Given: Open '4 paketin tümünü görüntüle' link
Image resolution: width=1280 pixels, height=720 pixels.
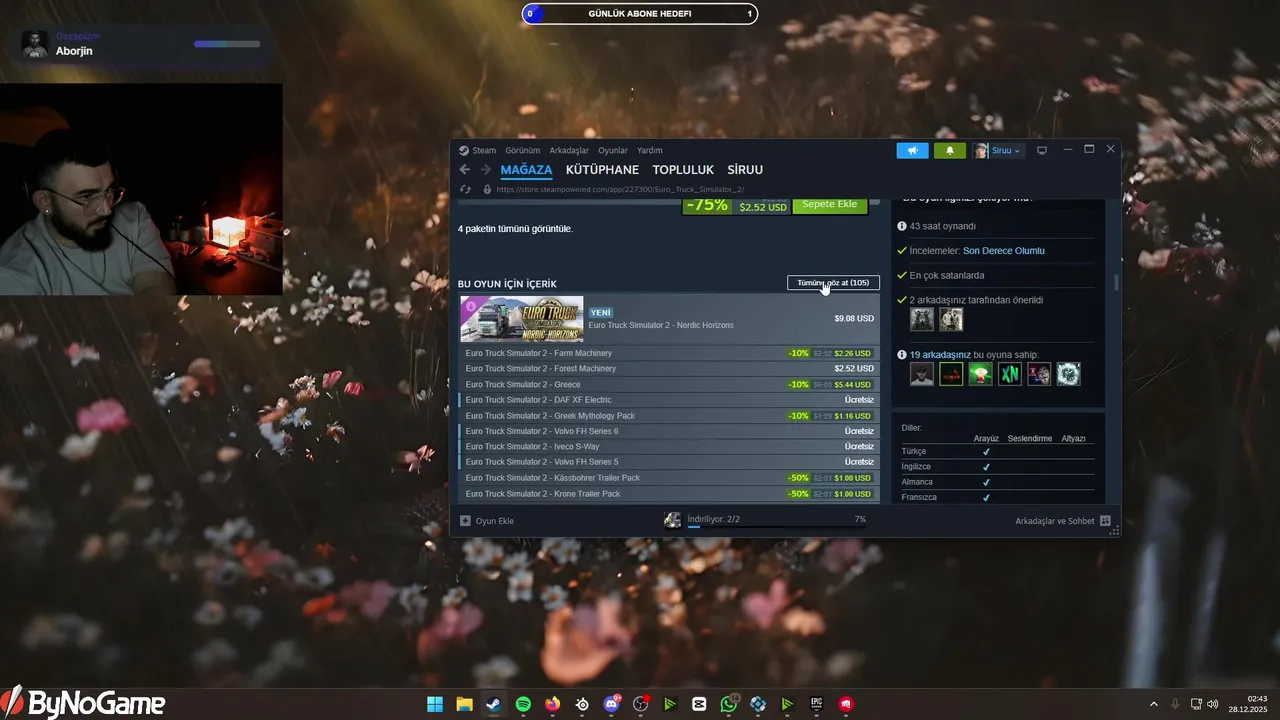Looking at the screenshot, I should tap(515, 229).
